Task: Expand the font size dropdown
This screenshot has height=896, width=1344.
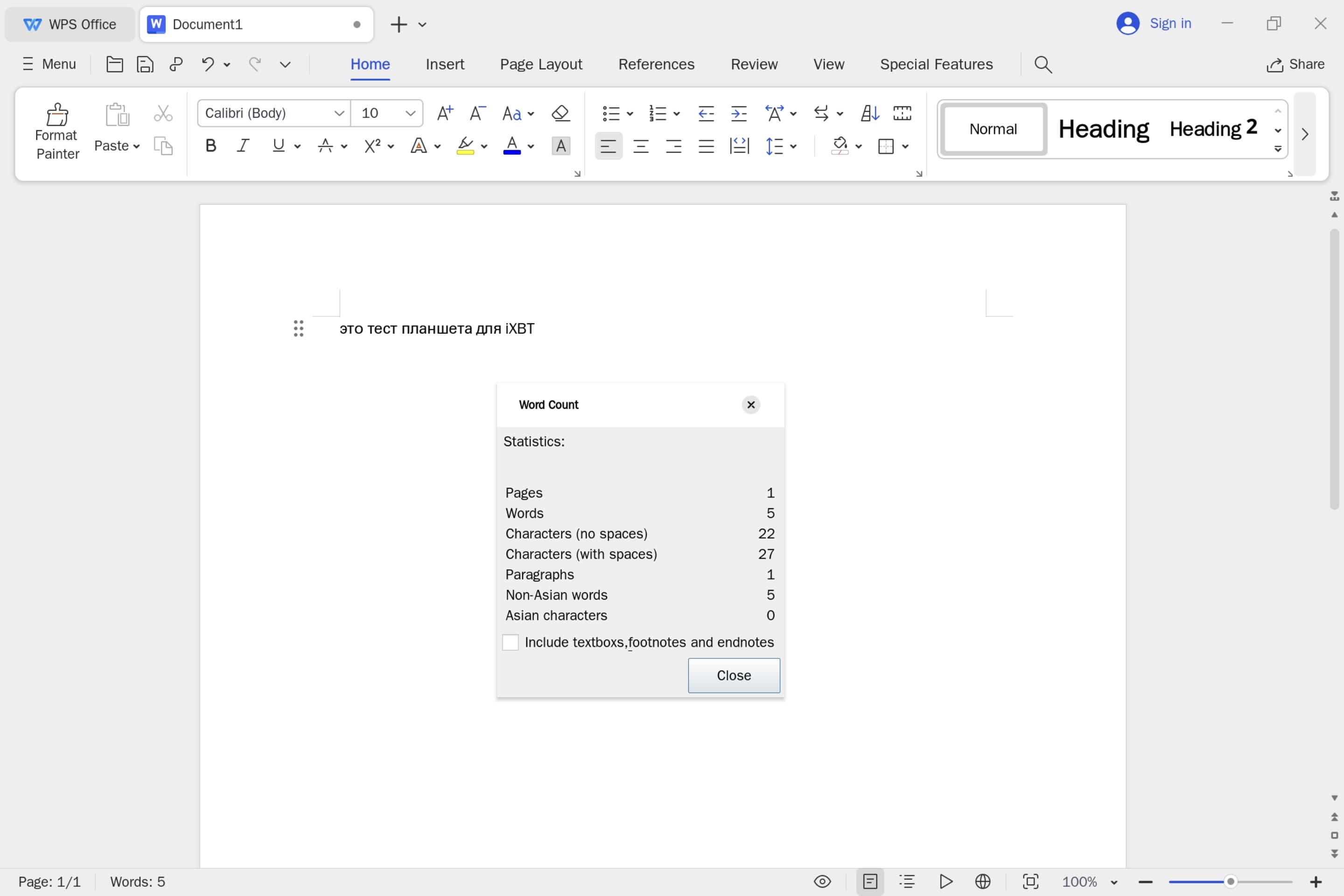Action: click(410, 113)
